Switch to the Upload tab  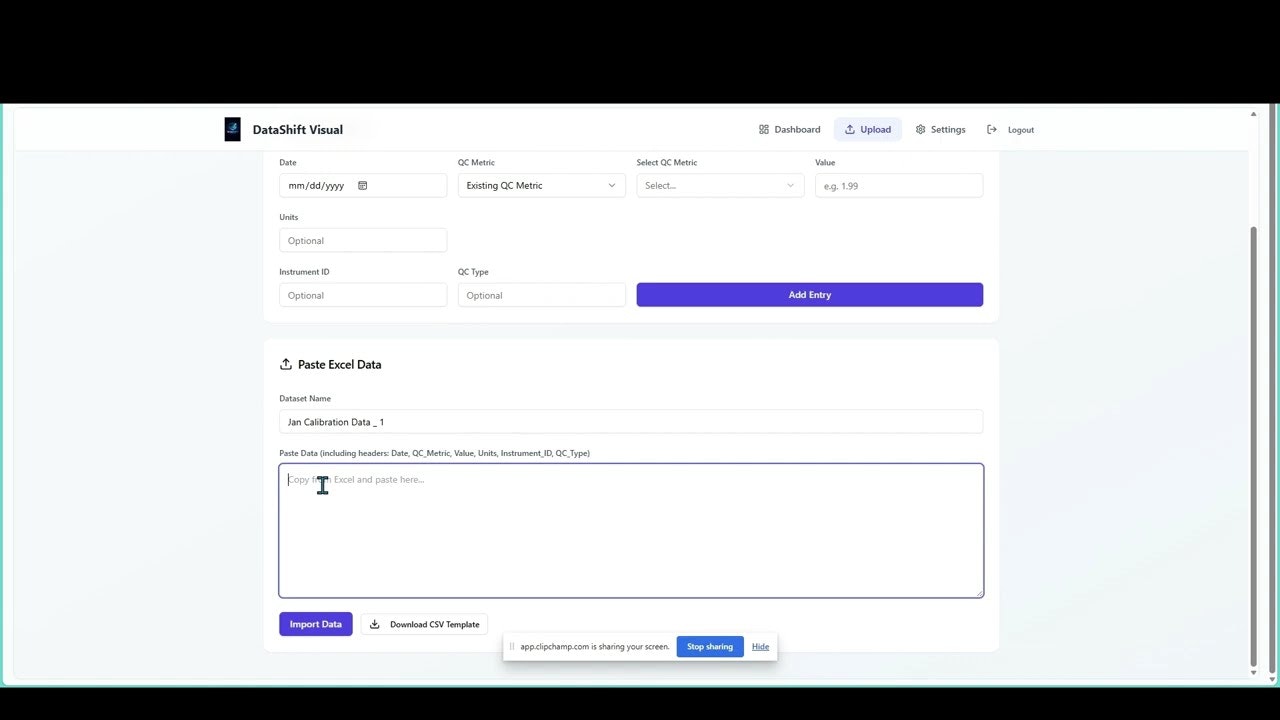(x=867, y=129)
